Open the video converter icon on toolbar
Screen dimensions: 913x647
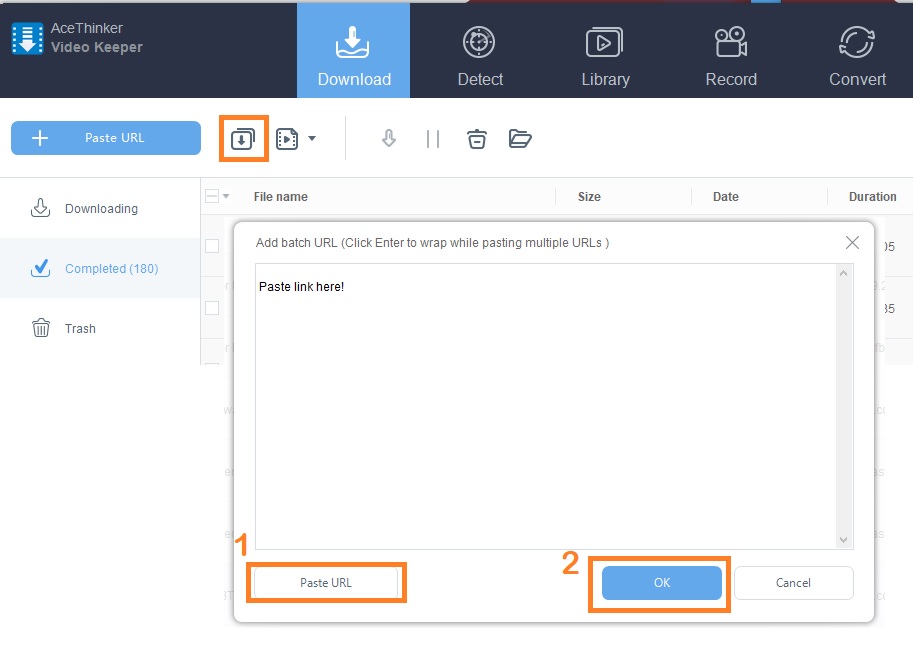point(286,138)
